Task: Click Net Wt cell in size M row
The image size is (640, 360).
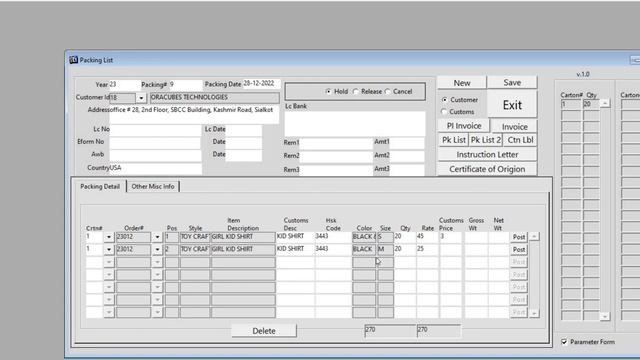Action: click(498, 249)
